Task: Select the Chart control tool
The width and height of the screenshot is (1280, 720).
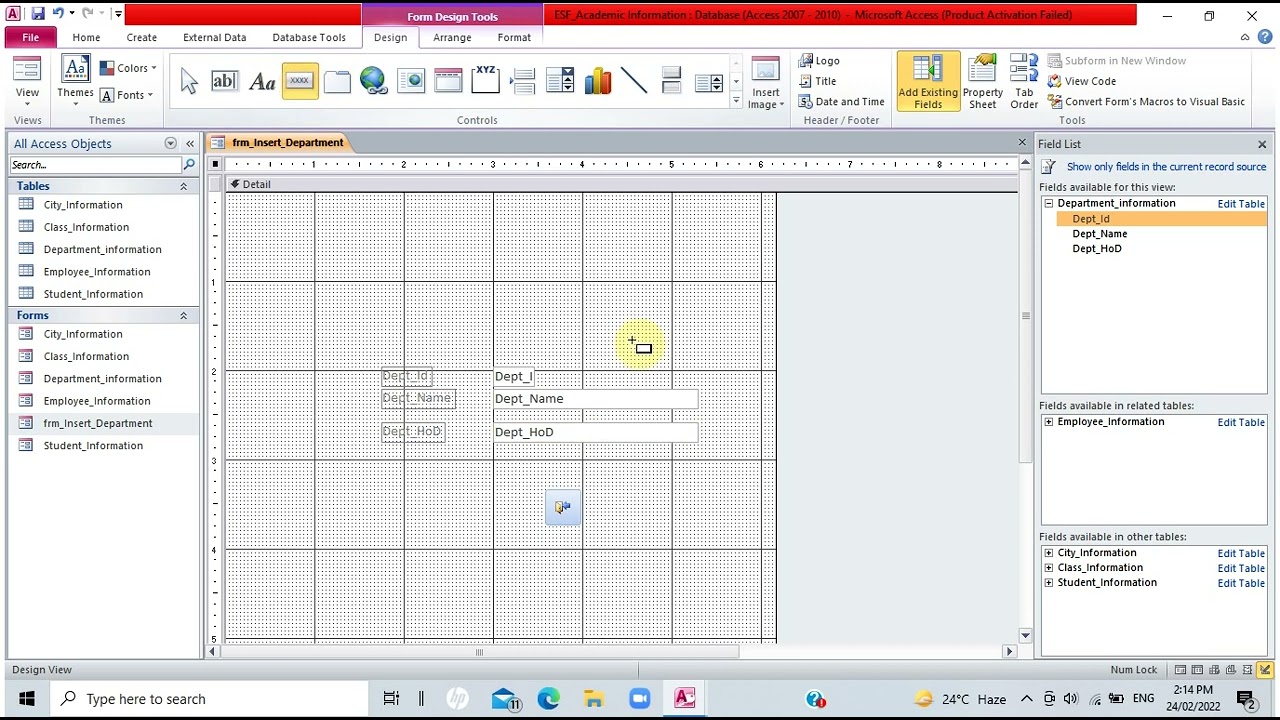Action: (x=597, y=82)
